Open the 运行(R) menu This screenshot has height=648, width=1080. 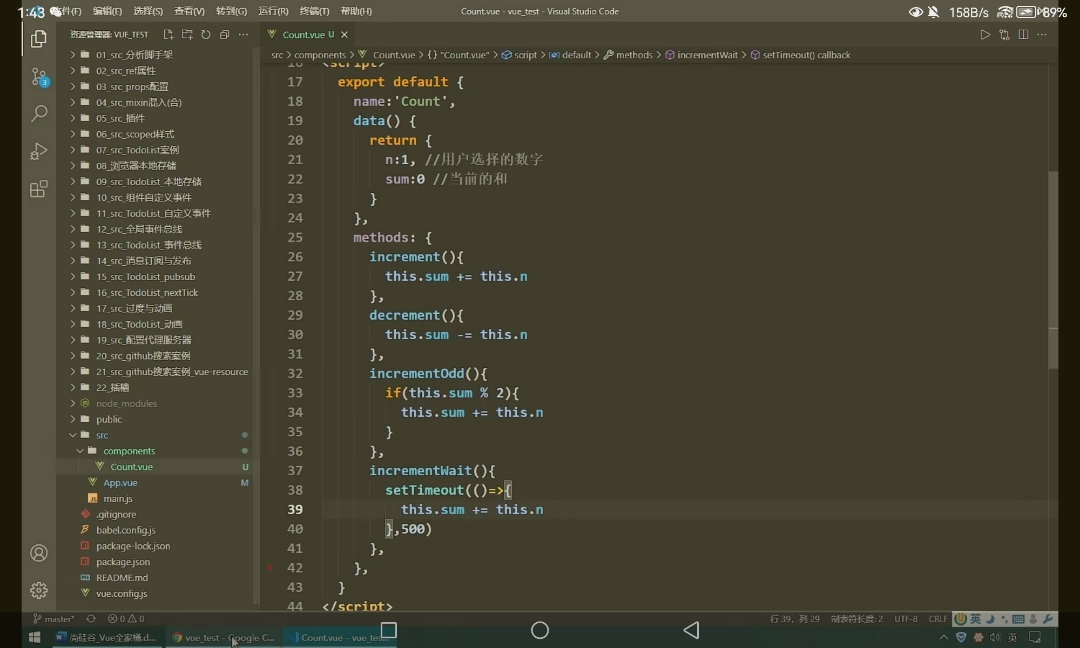(x=273, y=11)
